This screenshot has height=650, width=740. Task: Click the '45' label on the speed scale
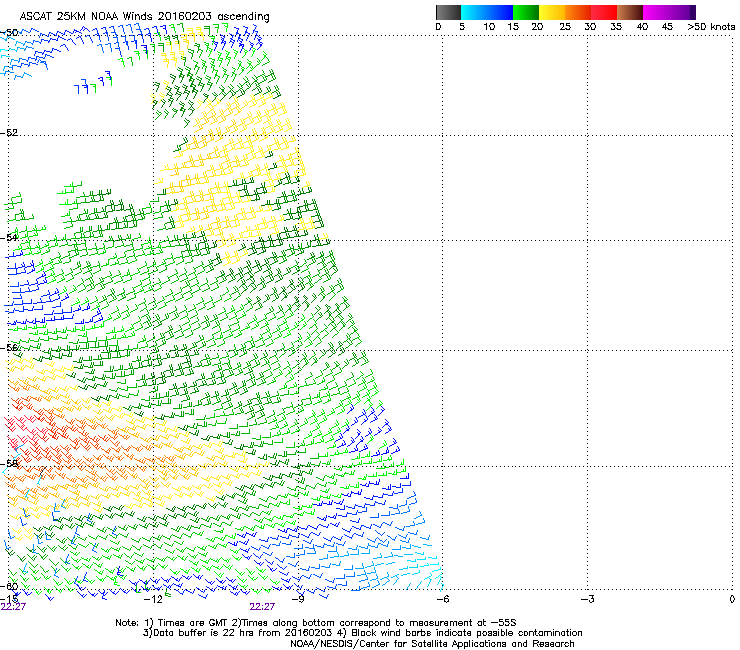[667, 27]
